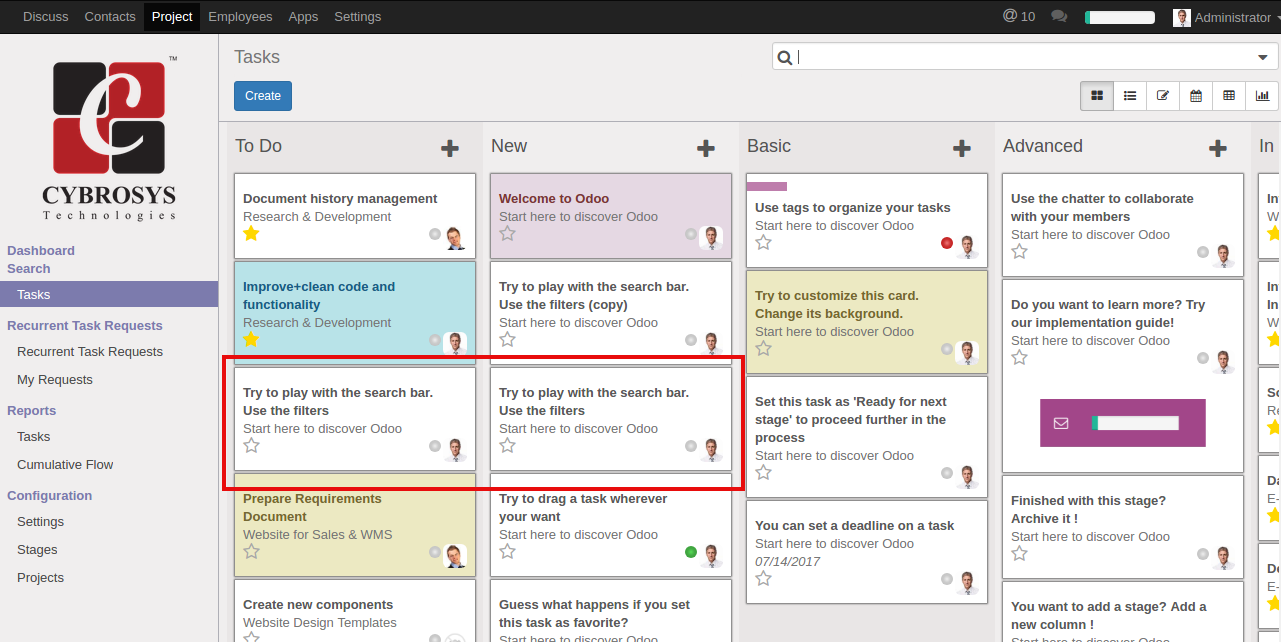Open Projects configuration link
The image size is (1281, 642).
click(40, 578)
